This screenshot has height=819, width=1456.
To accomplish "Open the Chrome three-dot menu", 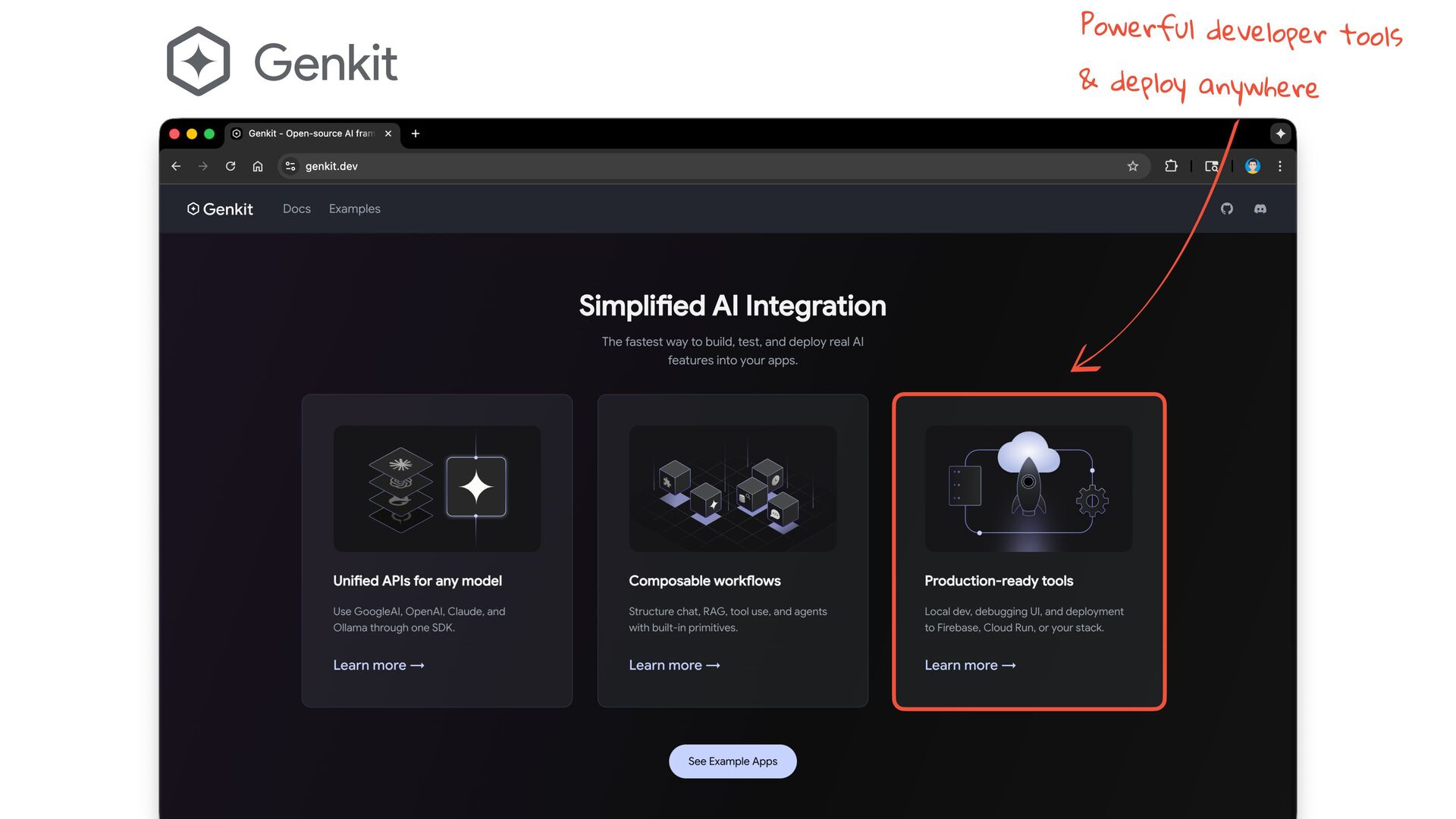I will coord(1280,166).
